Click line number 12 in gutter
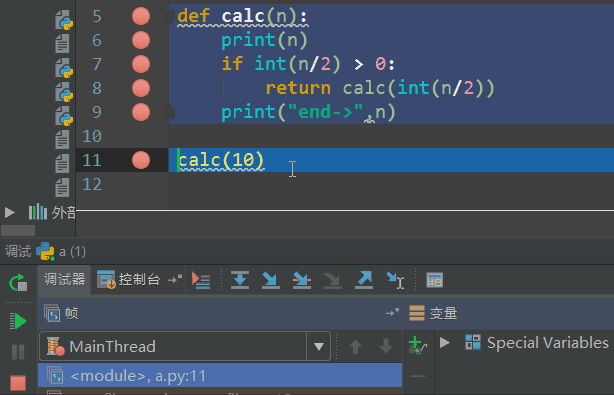 tap(92, 184)
